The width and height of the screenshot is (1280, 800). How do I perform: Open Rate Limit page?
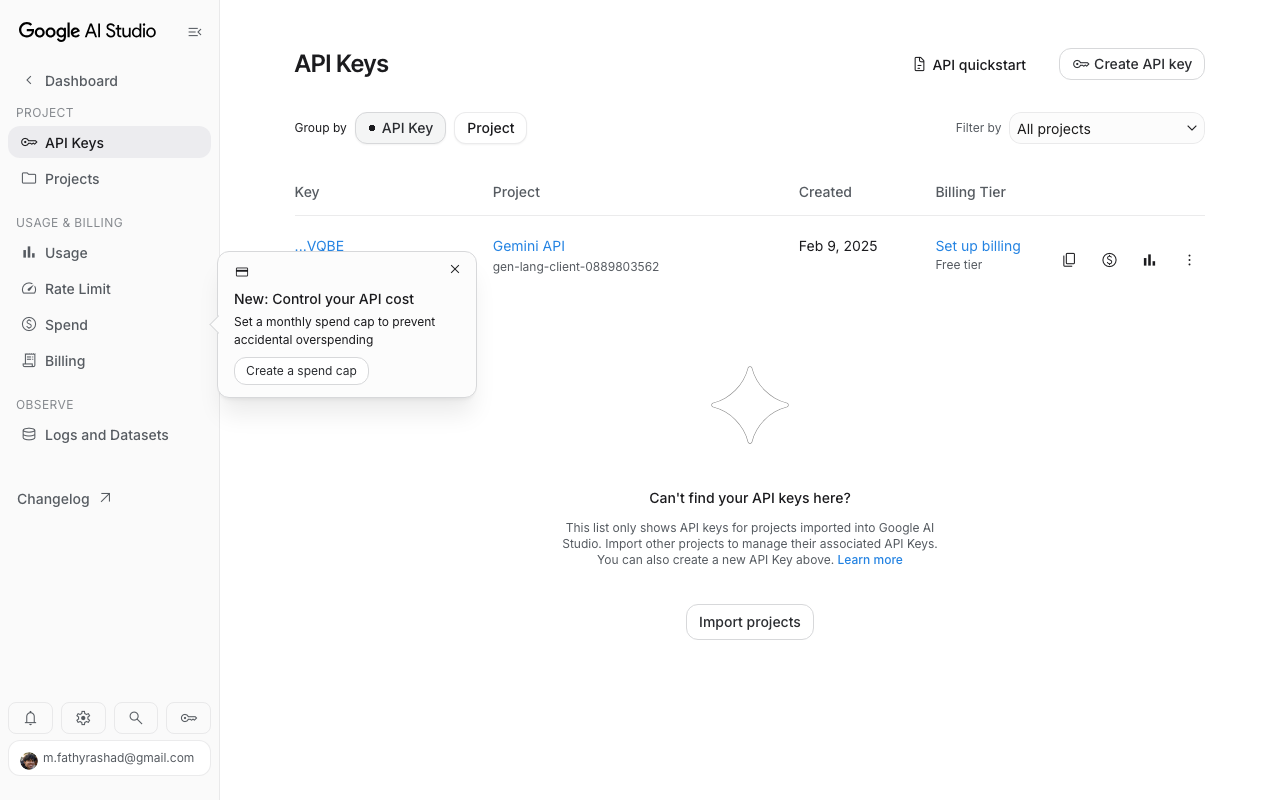pos(109,289)
